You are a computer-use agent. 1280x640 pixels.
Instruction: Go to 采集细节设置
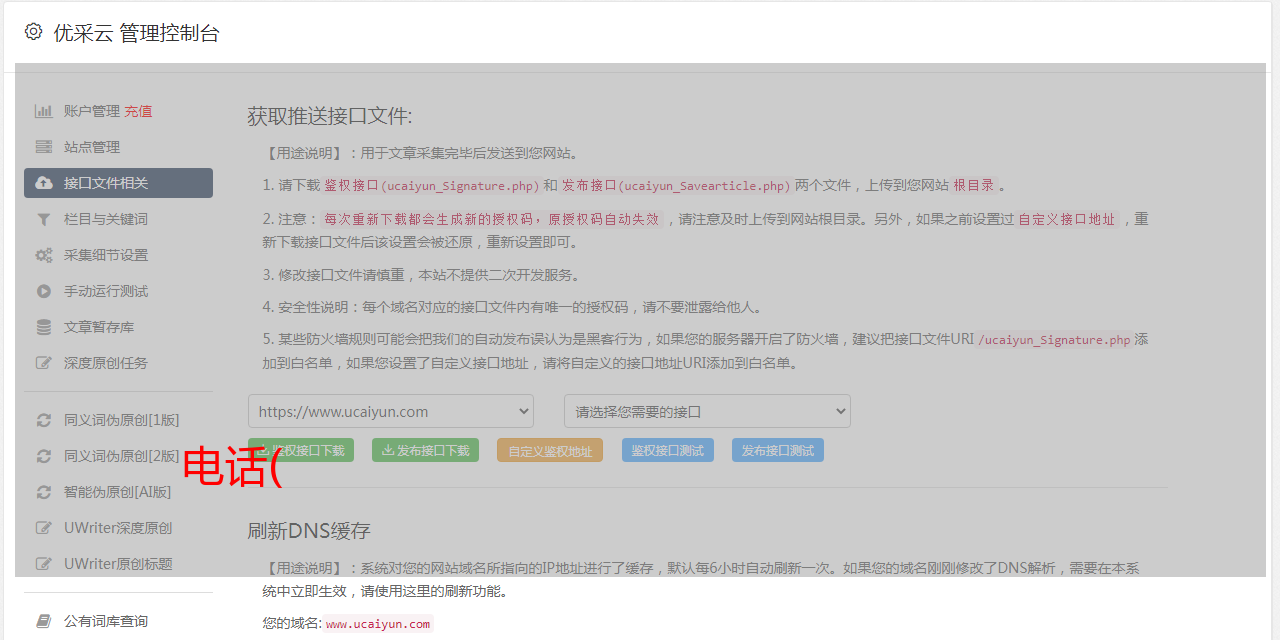pos(118,255)
